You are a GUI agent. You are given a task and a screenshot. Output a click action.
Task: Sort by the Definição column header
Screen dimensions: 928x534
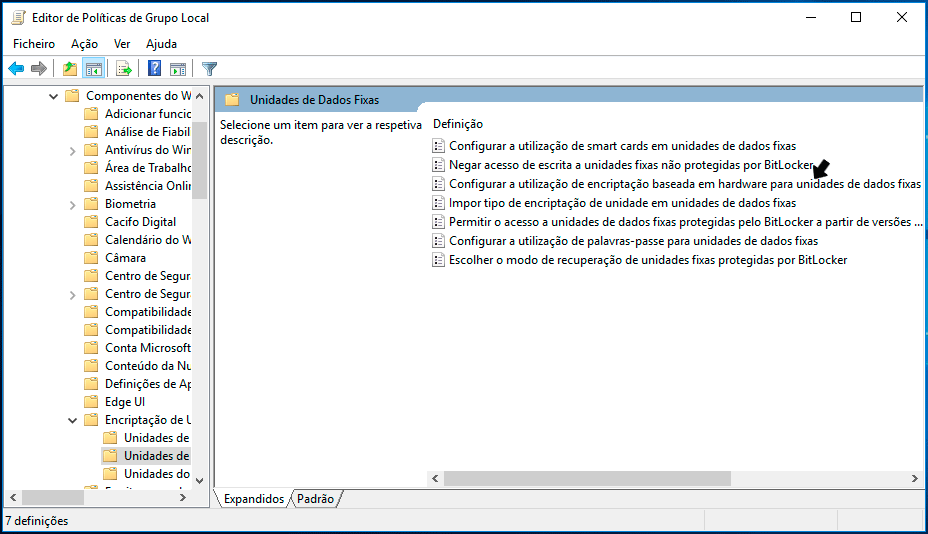(458, 124)
